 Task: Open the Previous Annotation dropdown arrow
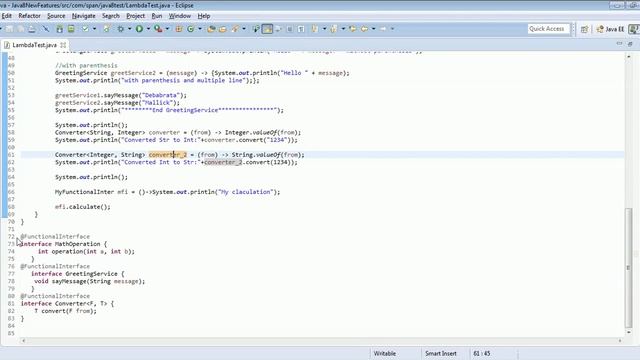(x=343, y=29)
